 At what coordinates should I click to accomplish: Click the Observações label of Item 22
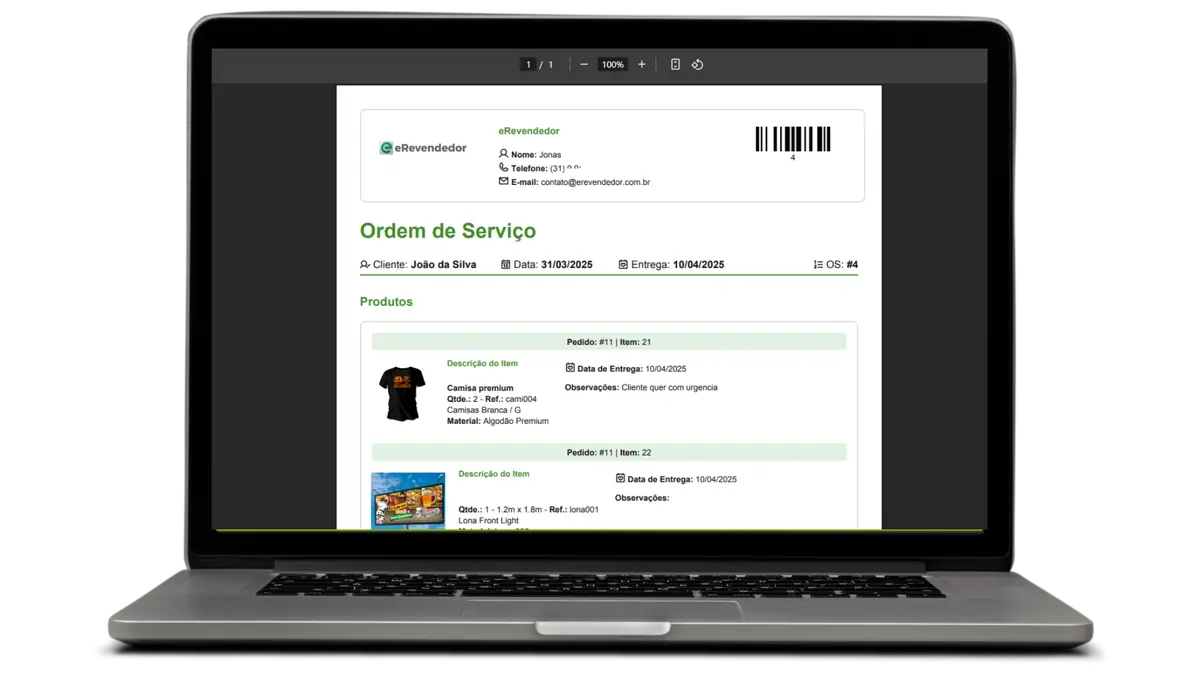coord(642,498)
